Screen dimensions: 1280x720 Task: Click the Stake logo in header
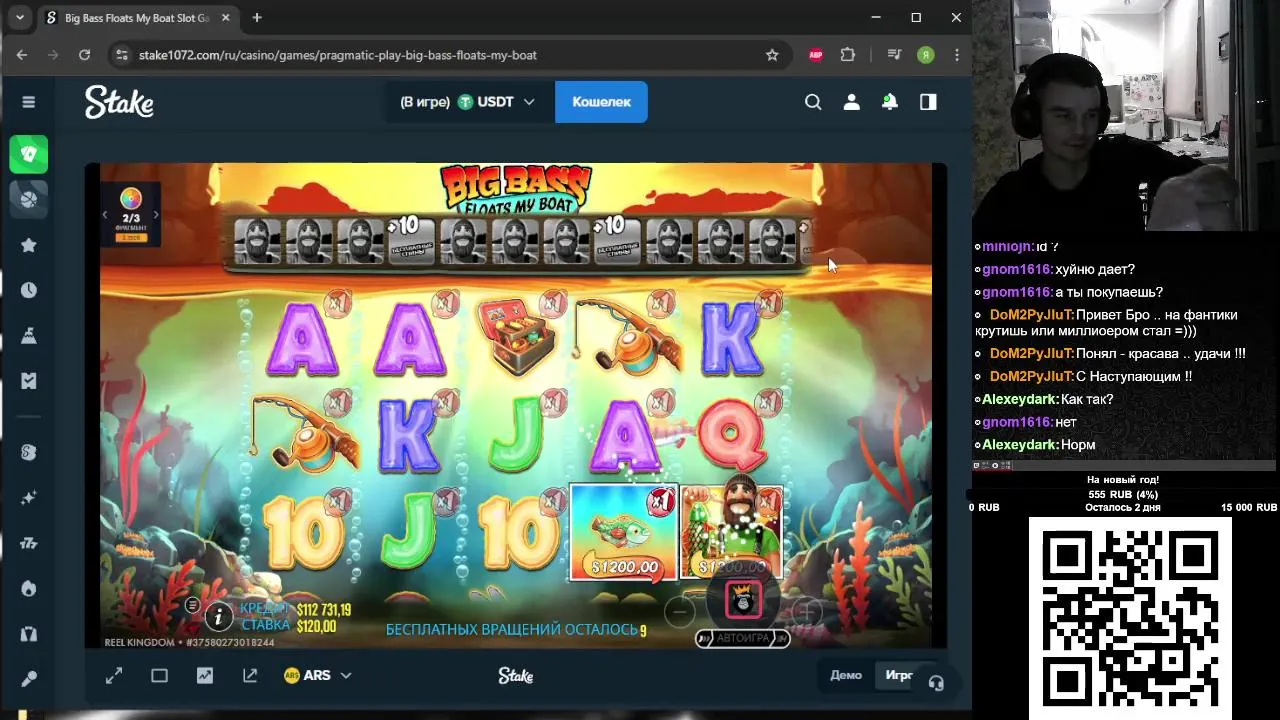[x=119, y=102]
